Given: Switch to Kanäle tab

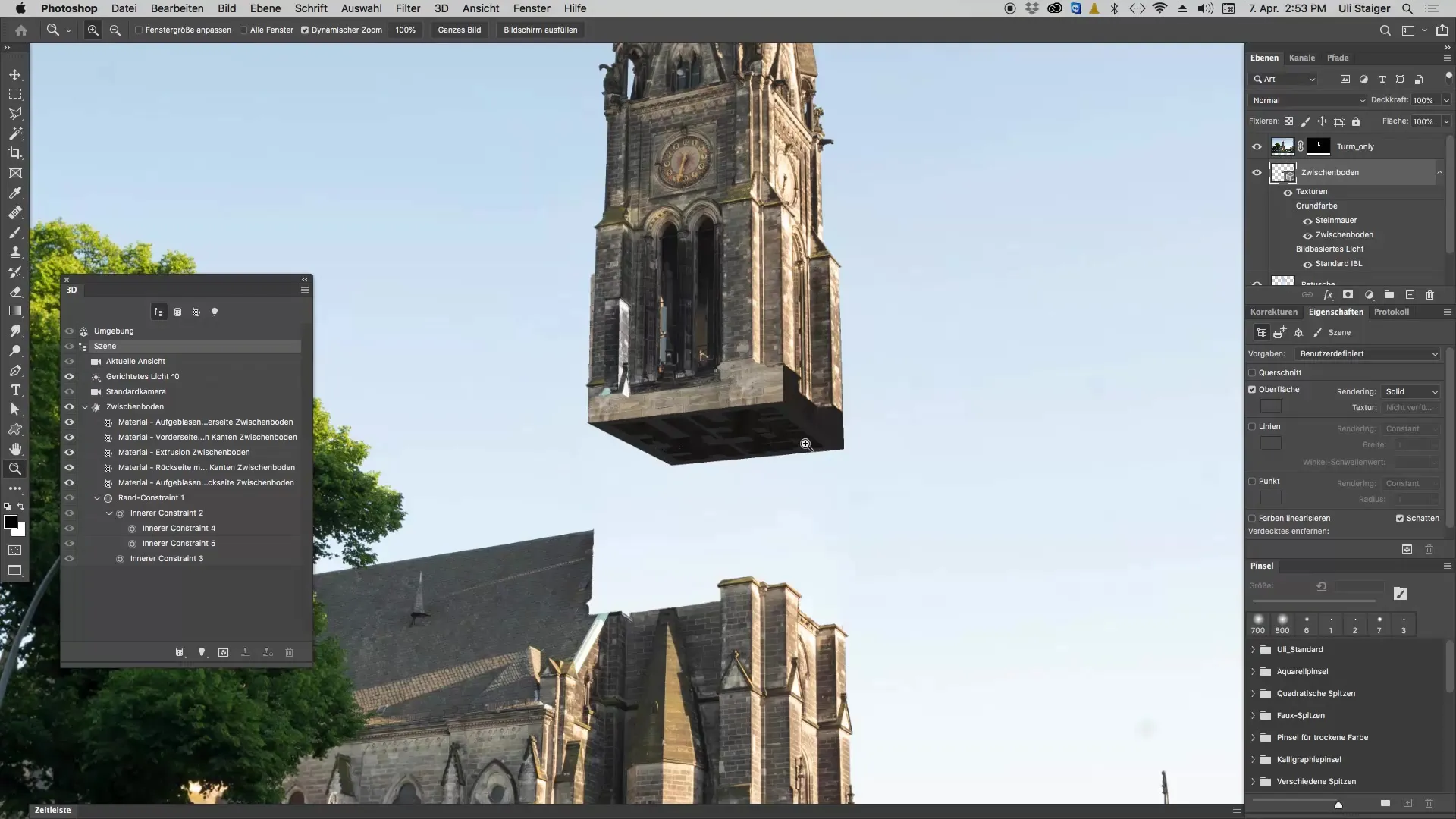Looking at the screenshot, I should coord(1301,58).
